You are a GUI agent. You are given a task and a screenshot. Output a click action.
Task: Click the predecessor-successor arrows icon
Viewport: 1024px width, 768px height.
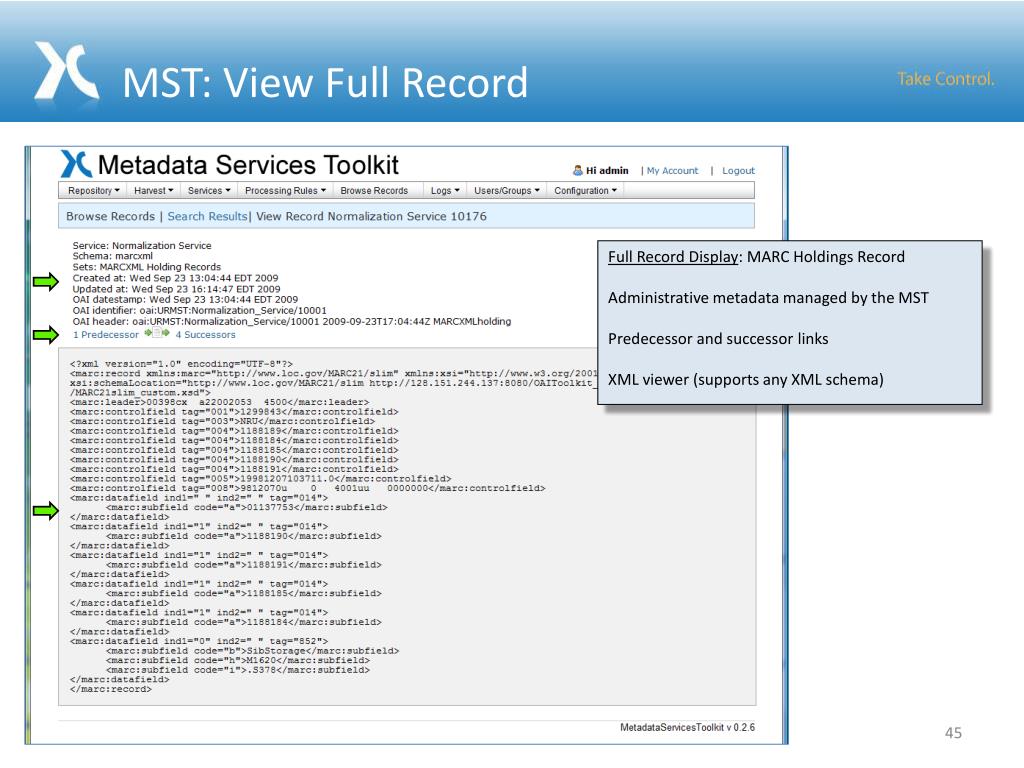pyautogui.click(x=157, y=334)
